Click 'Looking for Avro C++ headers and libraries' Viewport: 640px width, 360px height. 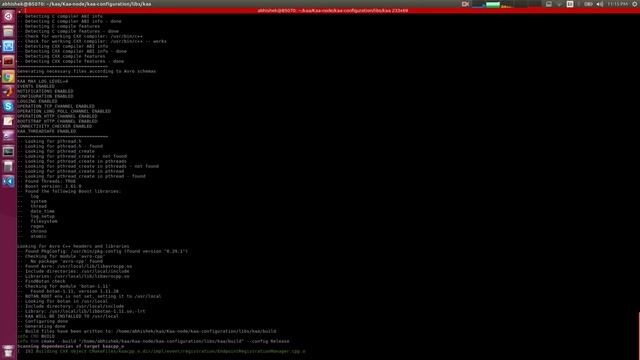point(73,246)
